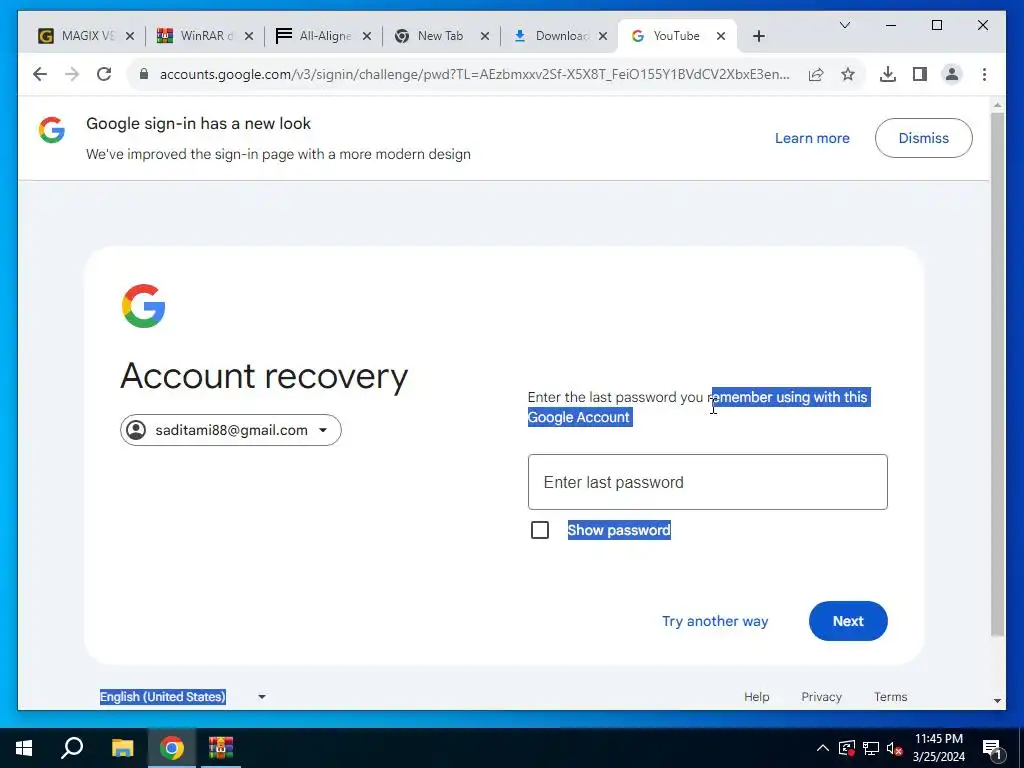Reload the current page
The image size is (1024, 768).
pos(104,74)
